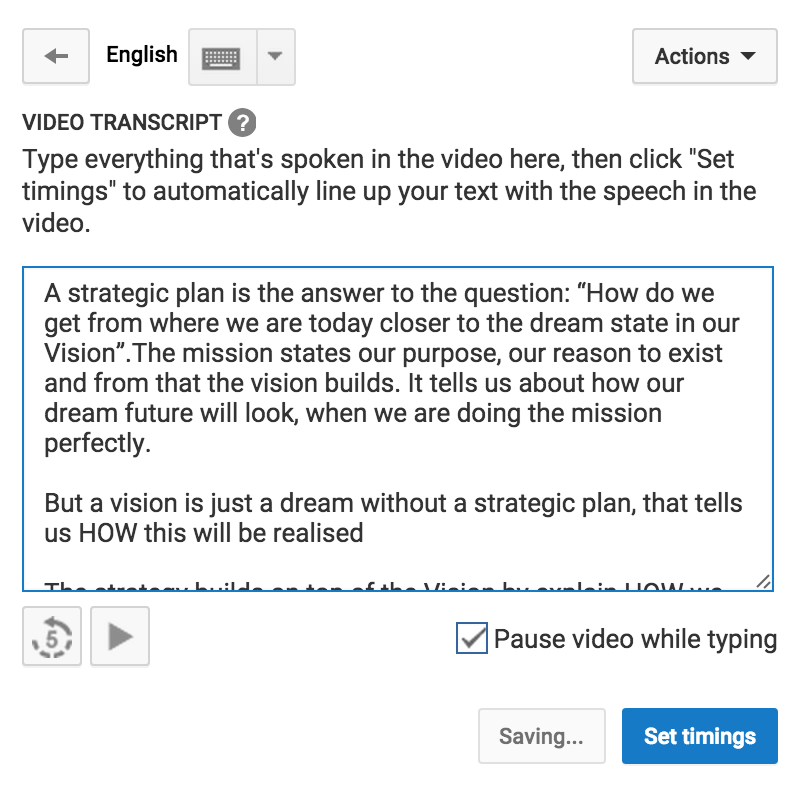Rewind video 5 seconds

pos(52,636)
